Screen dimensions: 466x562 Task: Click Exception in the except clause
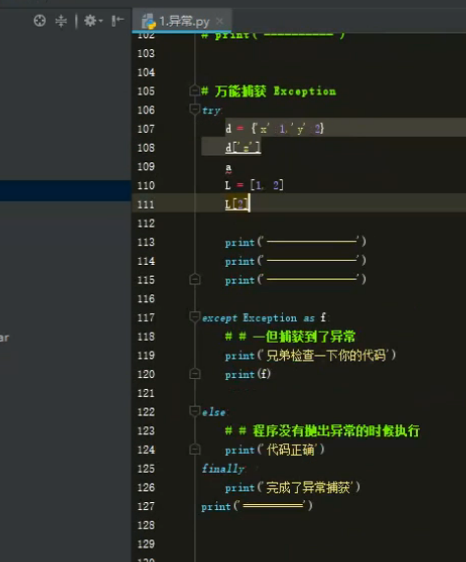click(x=270, y=318)
